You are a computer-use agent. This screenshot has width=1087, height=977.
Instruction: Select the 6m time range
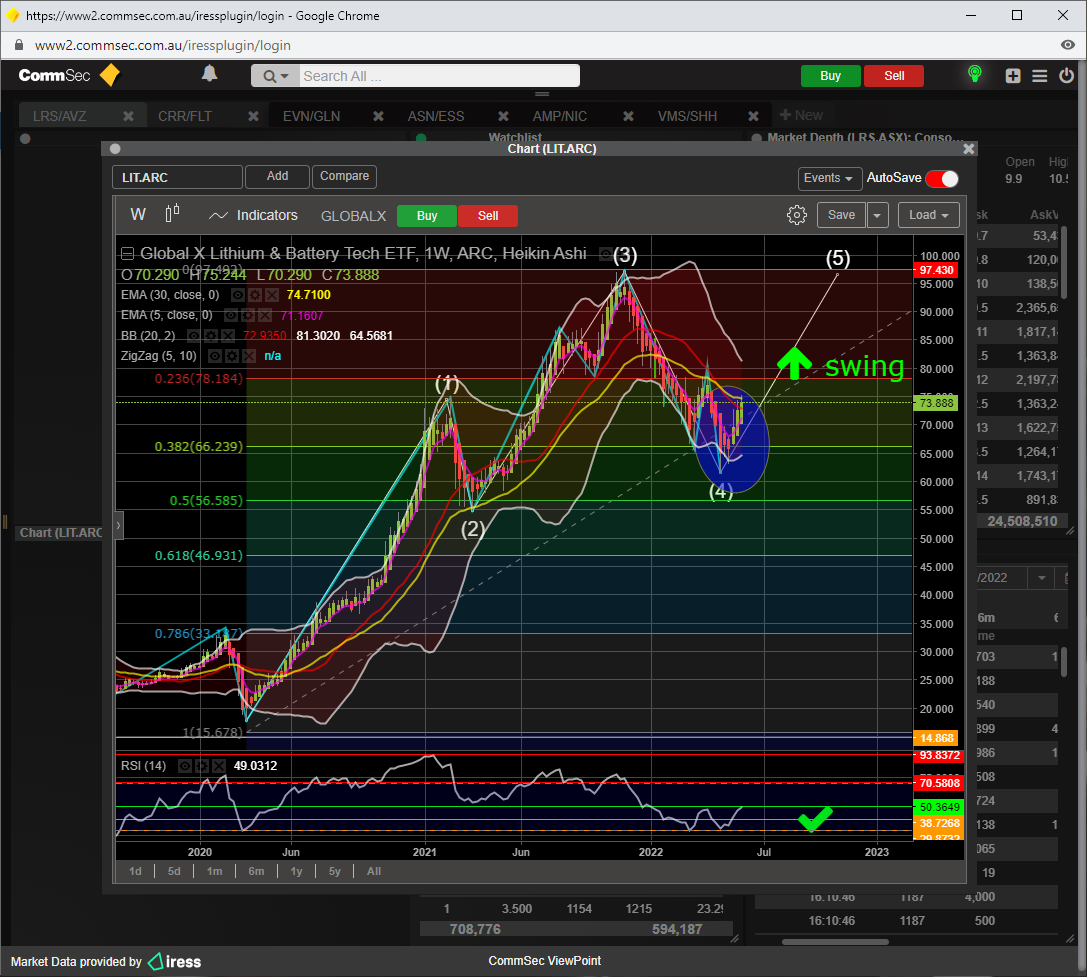coord(256,872)
